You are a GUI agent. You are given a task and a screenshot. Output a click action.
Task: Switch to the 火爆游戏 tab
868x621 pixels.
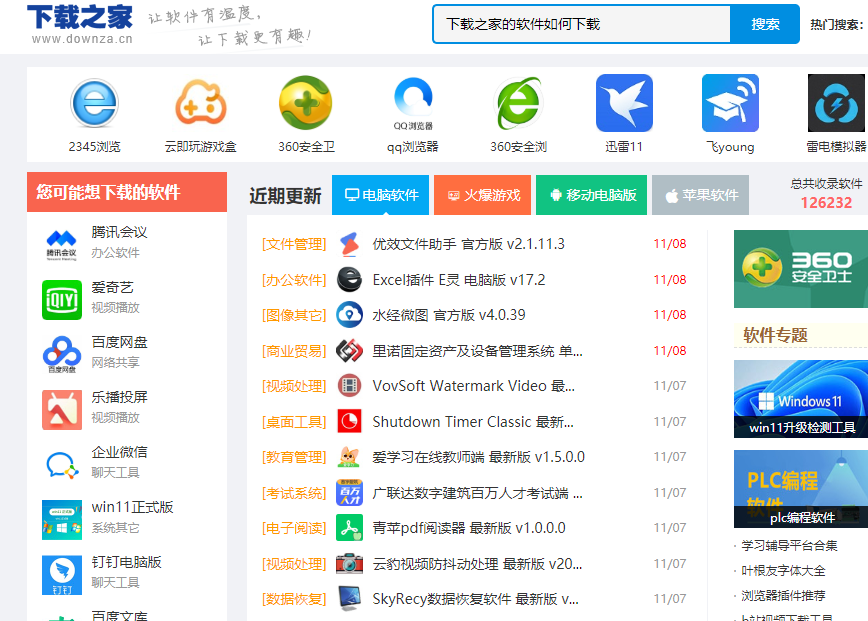tap(482, 195)
